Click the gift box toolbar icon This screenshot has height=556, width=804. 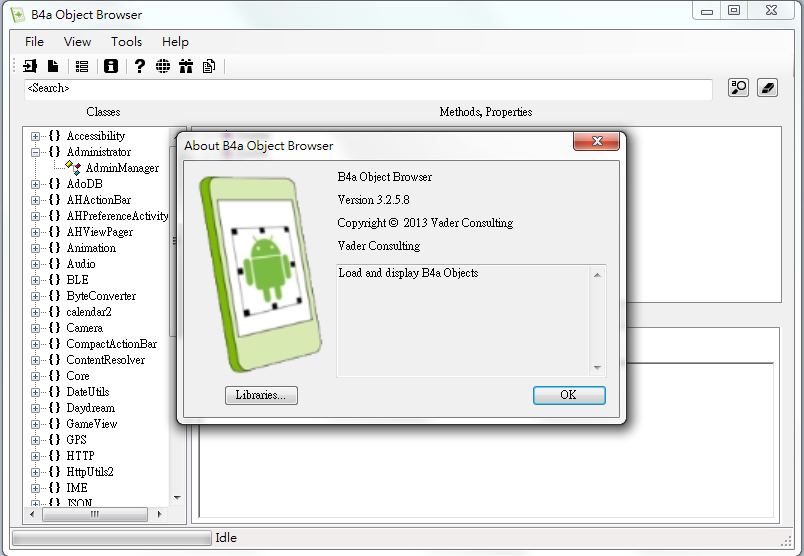pos(186,66)
